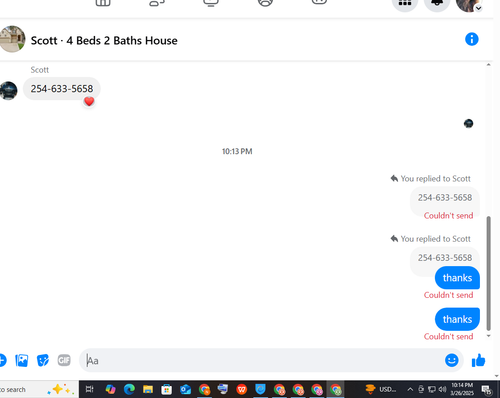Viewport: 500px width, 398px height.
Task: Click the last thanks message bubble
Action: [457, 319]
